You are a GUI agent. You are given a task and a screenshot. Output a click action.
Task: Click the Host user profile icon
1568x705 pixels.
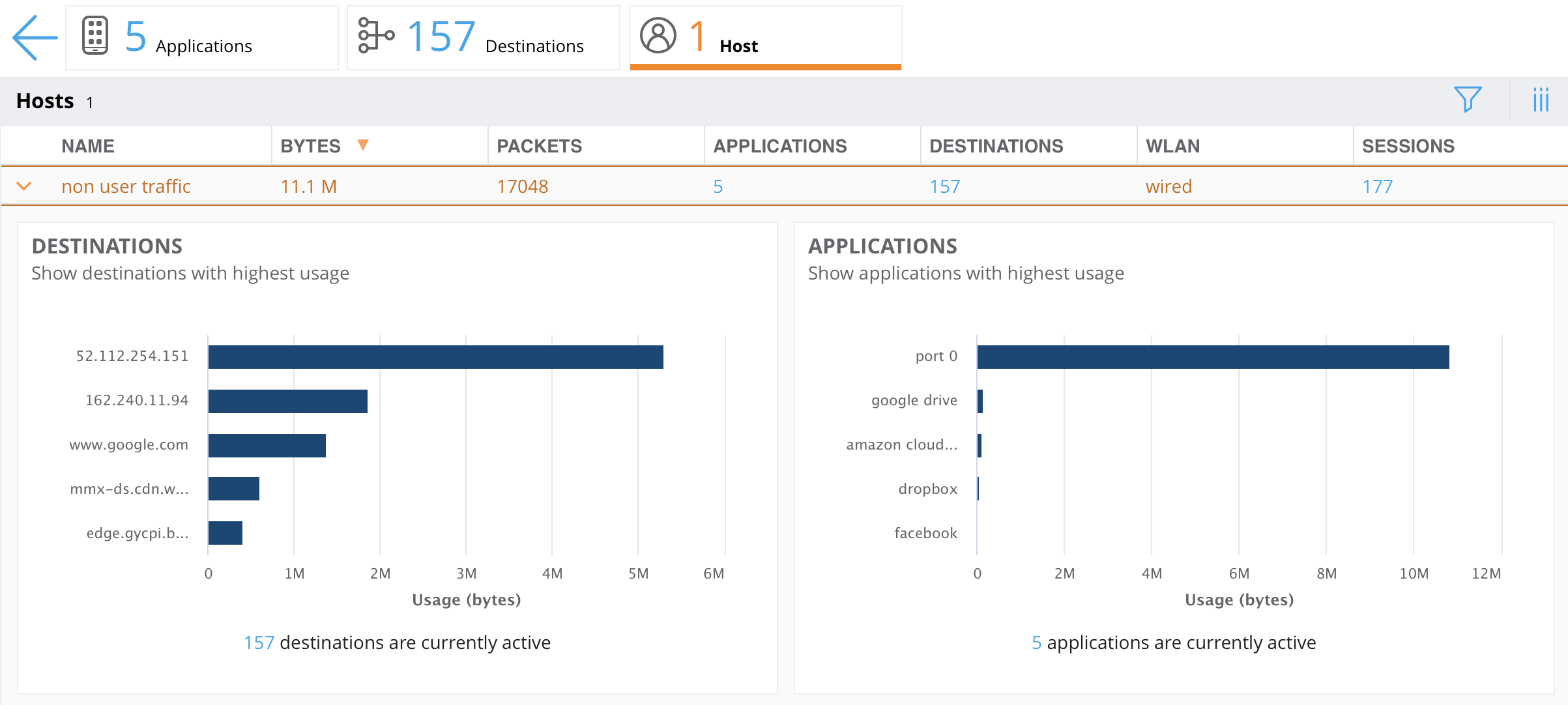click(x=658, y=36)
